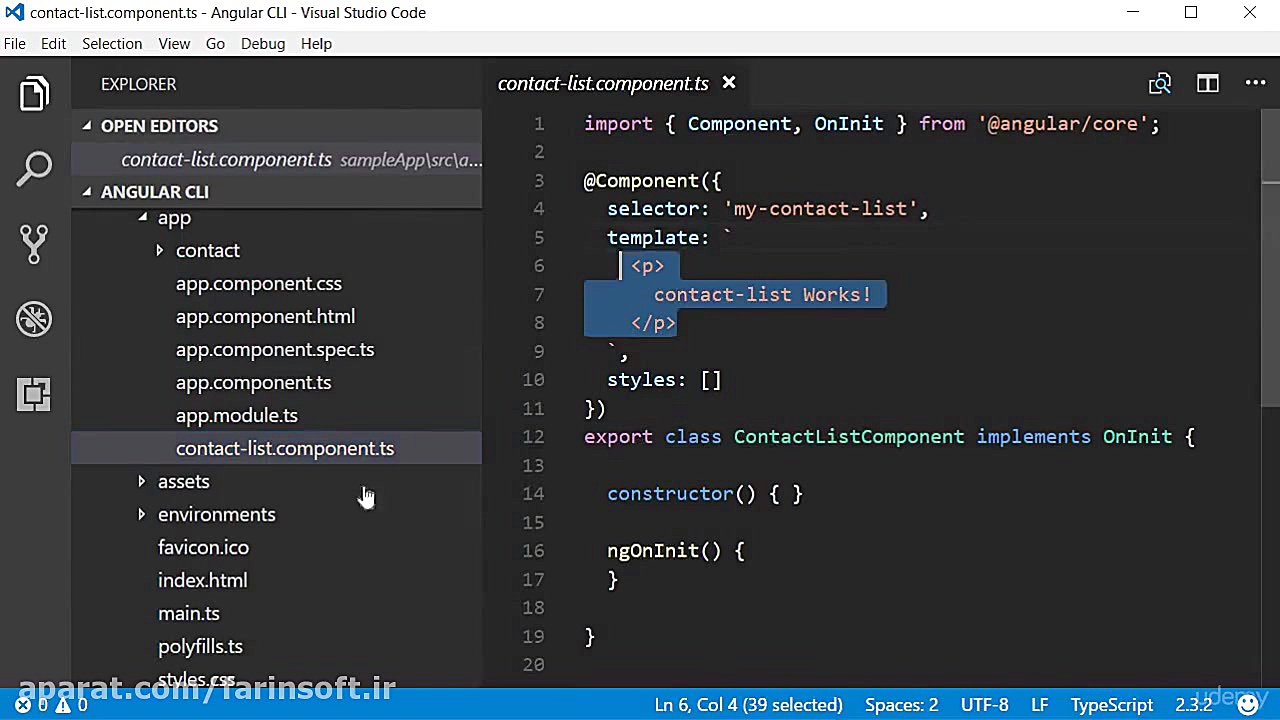Change file encoding UTF-8

pos(985,705)
